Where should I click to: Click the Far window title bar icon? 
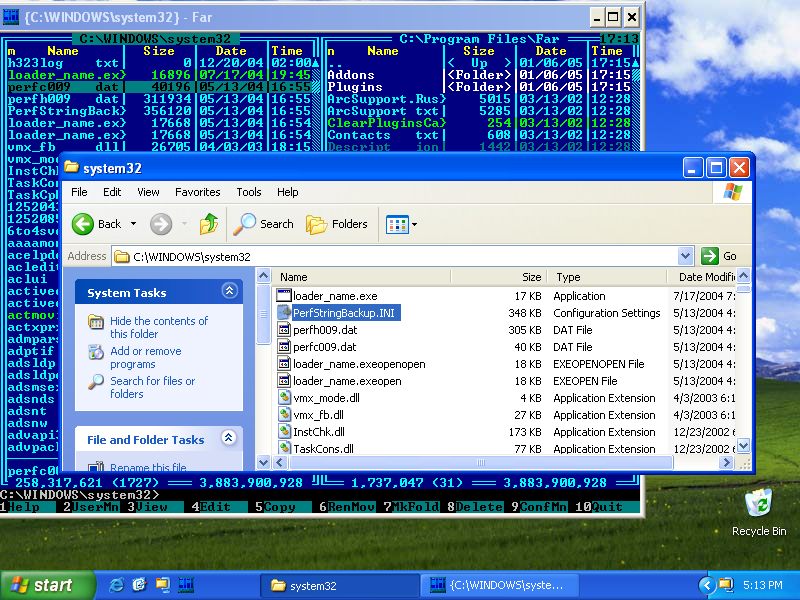click(x=11, y=17)
